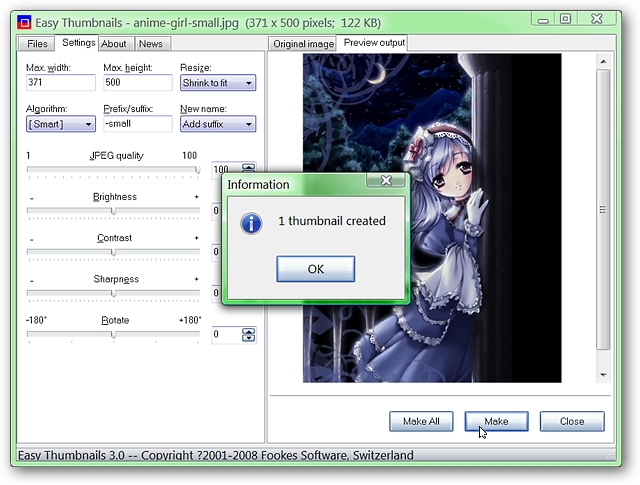Close the Information dialog with X

tap(386, 180)
